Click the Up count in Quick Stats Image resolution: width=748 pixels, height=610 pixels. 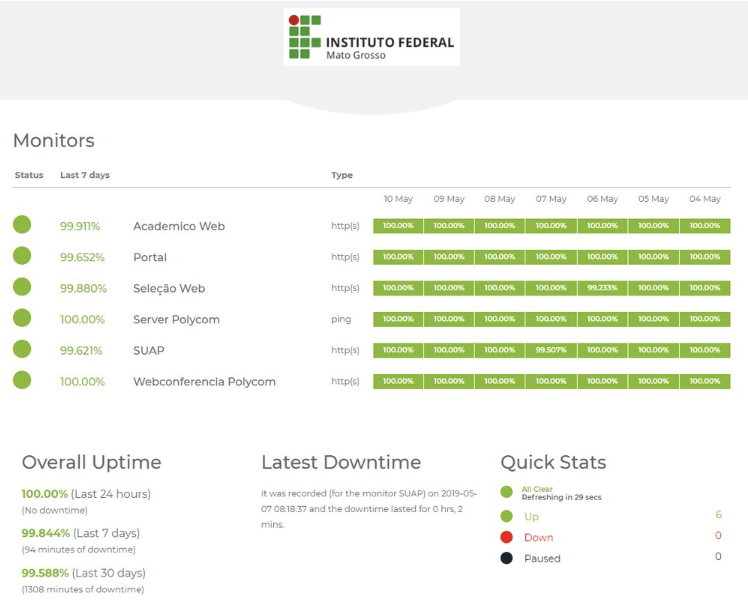718,515
